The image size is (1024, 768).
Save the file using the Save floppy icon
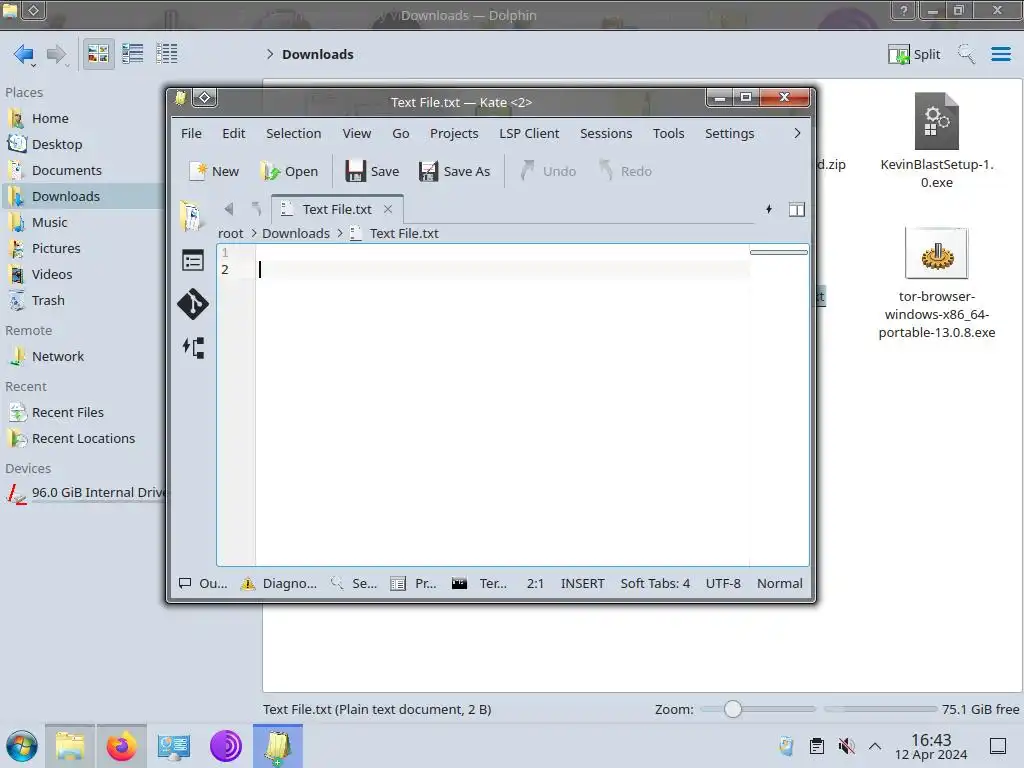(372, 171)
